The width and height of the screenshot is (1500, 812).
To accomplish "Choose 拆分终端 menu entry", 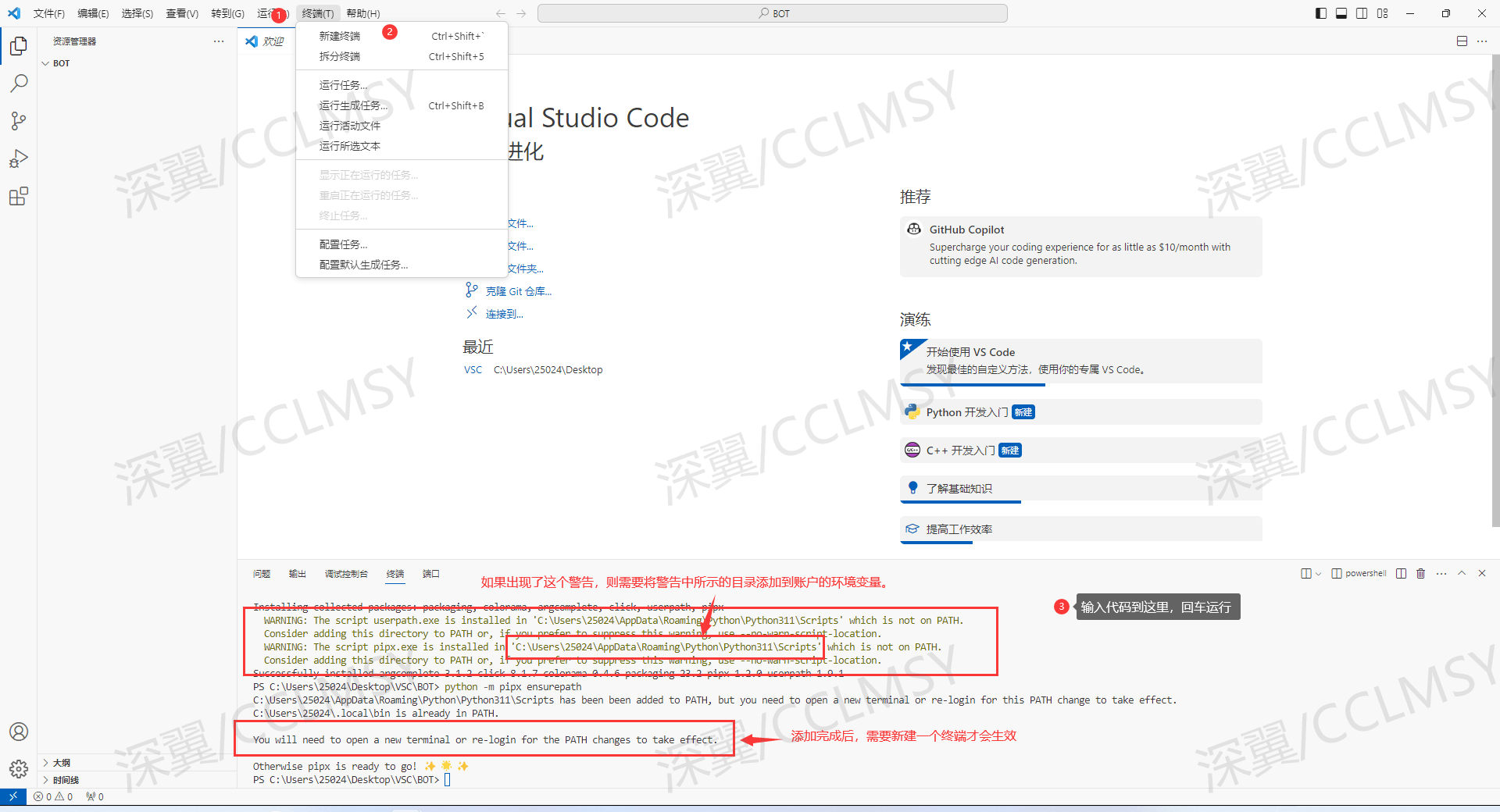I will click(402, 56).
